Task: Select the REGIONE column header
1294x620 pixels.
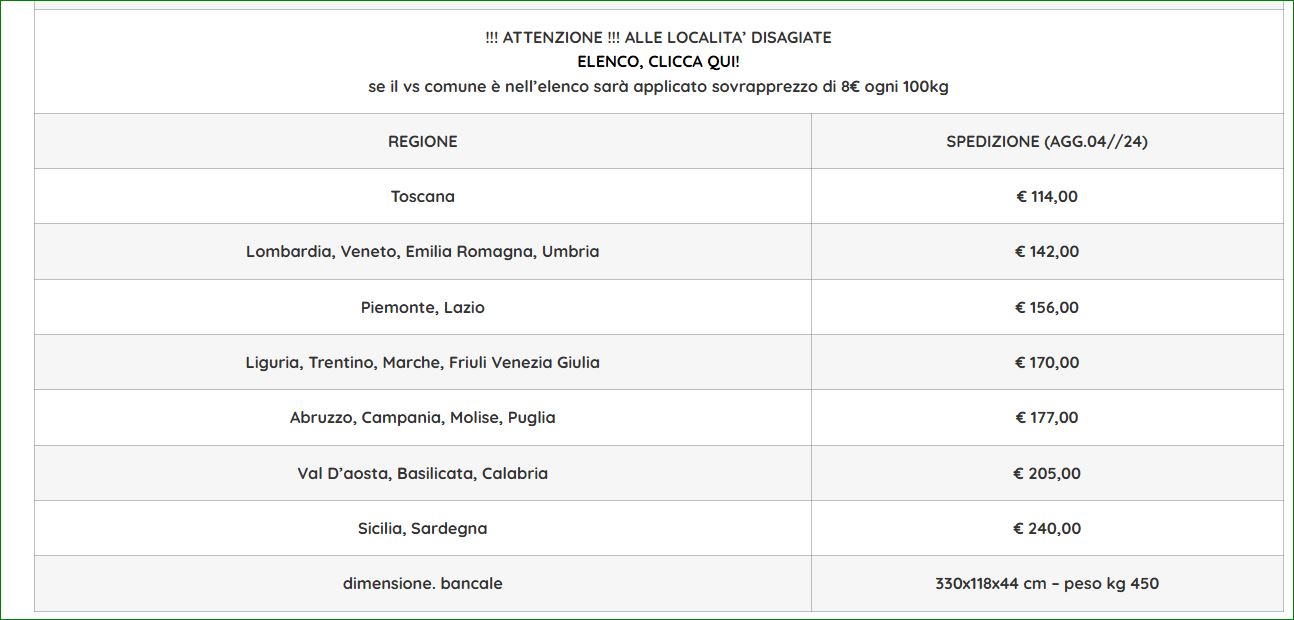Action: point(423,141)
